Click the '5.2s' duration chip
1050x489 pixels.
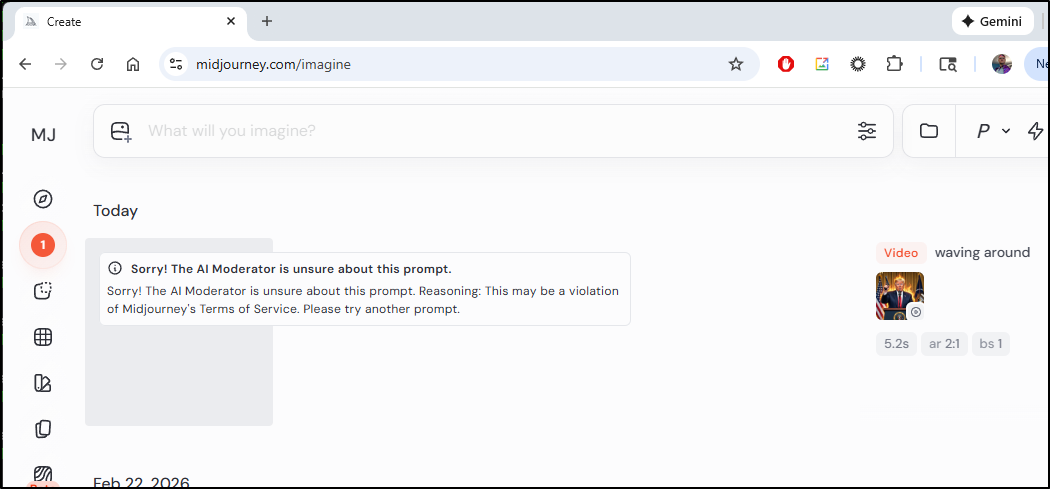point(896,344)
